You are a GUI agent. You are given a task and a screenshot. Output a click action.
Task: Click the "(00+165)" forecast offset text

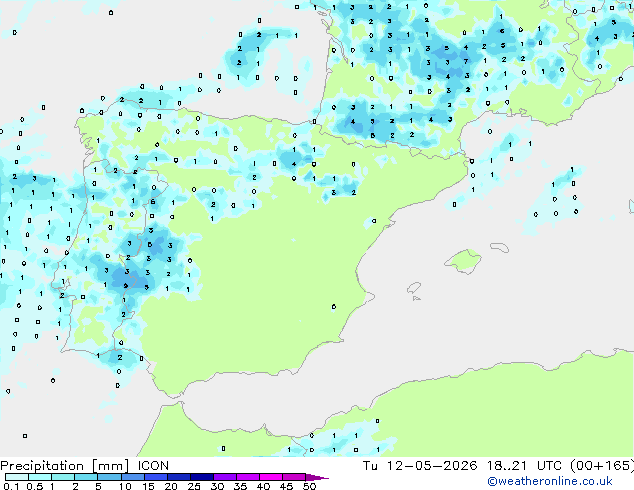click(602, 466)
